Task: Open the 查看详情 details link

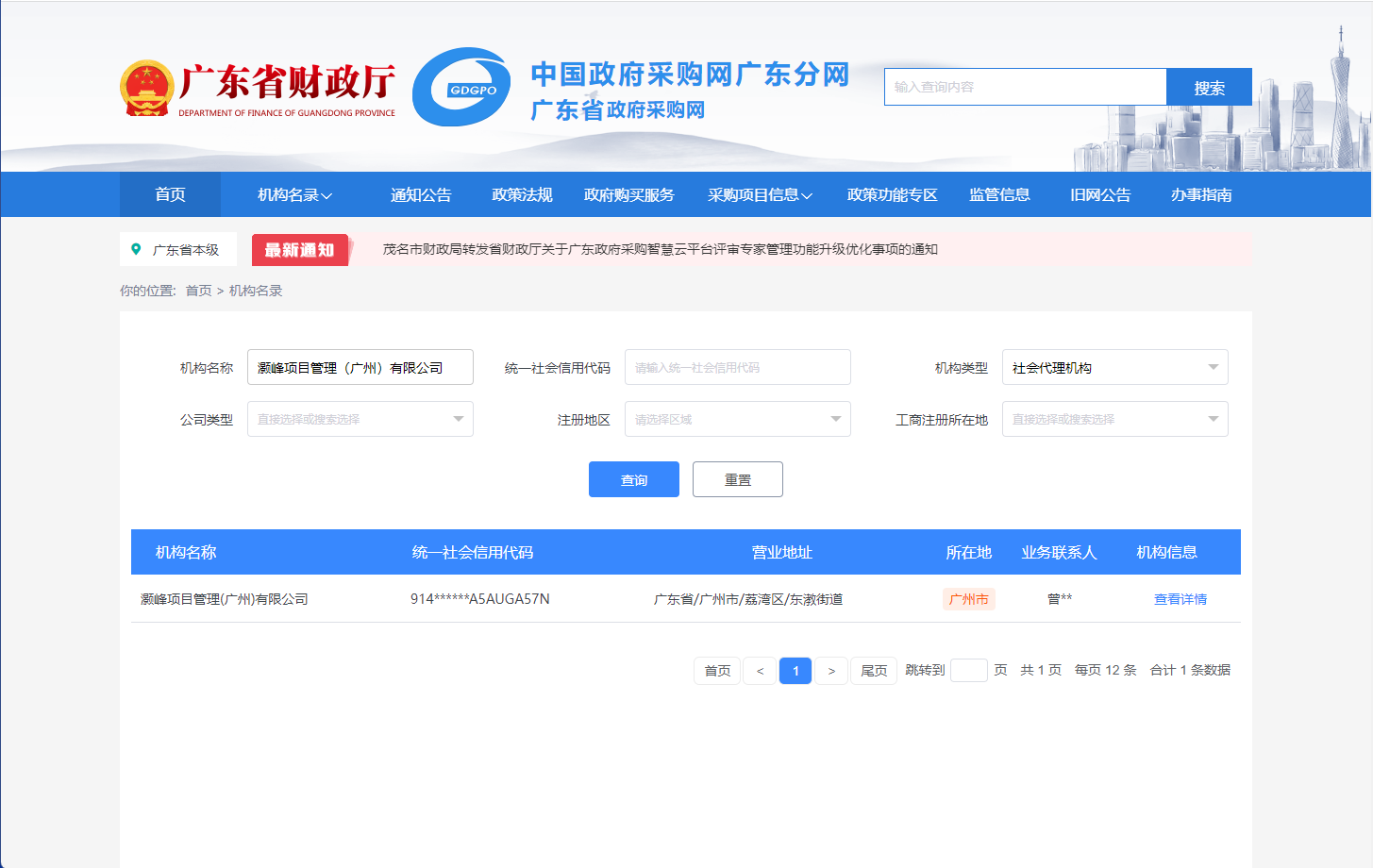Action: tap(1180, 599)
